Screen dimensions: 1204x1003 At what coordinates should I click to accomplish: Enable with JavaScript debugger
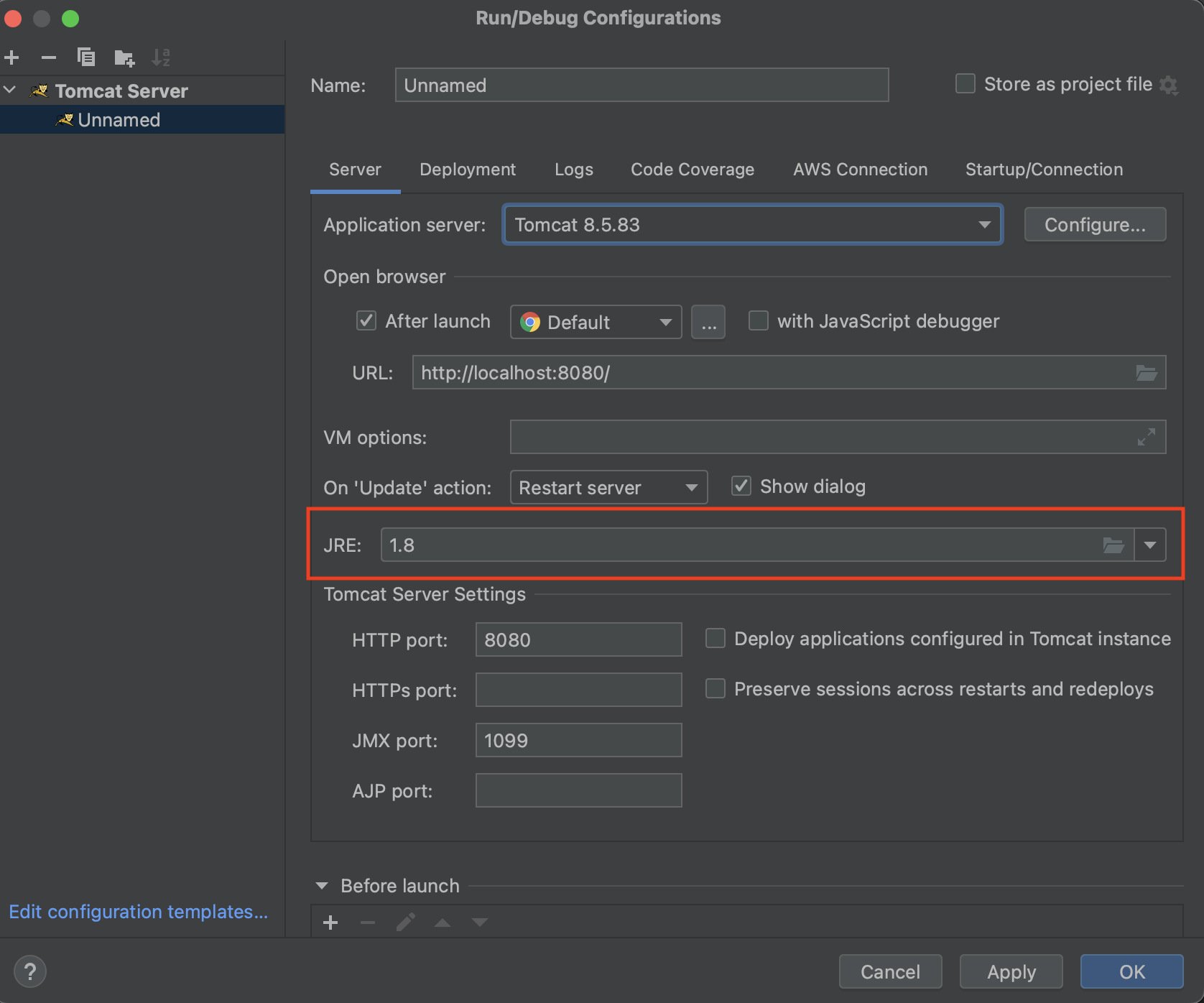759,320
